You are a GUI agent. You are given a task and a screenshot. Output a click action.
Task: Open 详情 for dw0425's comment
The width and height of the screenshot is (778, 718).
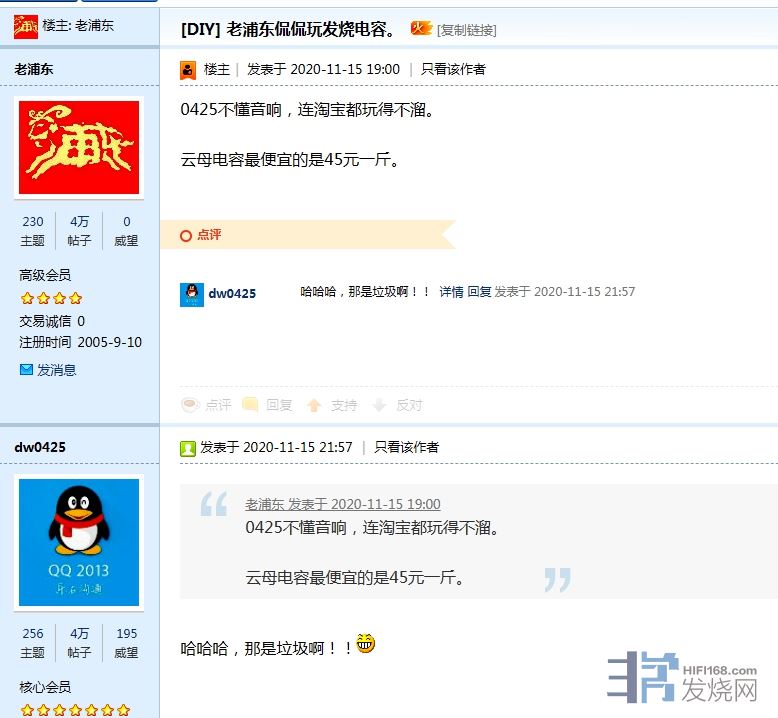coord(451,292)
